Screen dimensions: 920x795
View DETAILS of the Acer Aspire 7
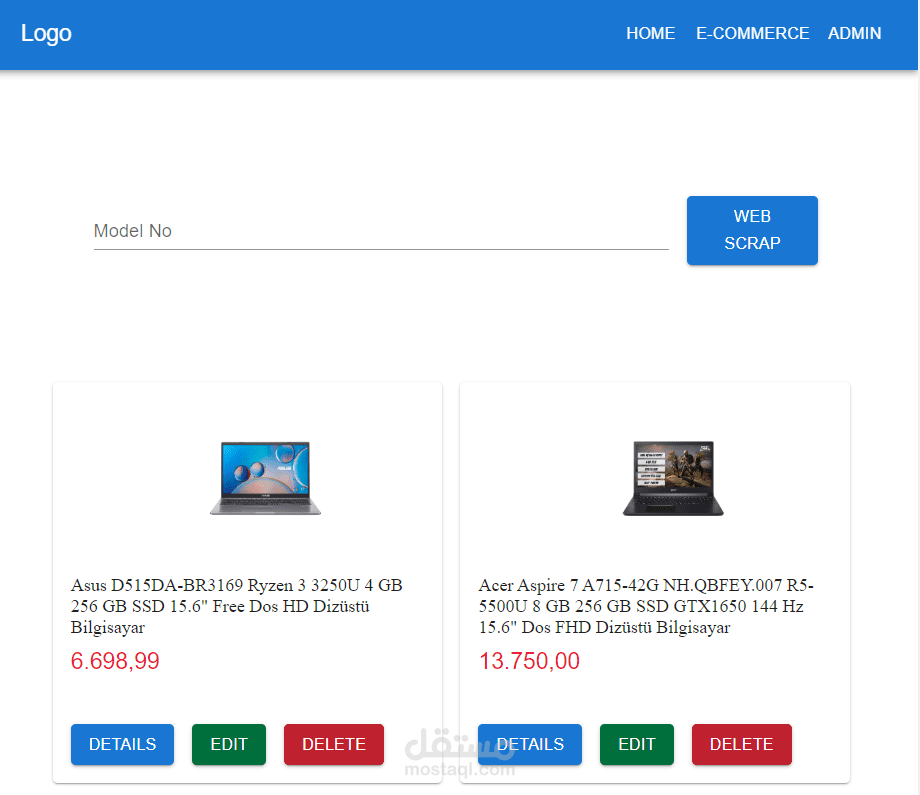click(530, 744)
